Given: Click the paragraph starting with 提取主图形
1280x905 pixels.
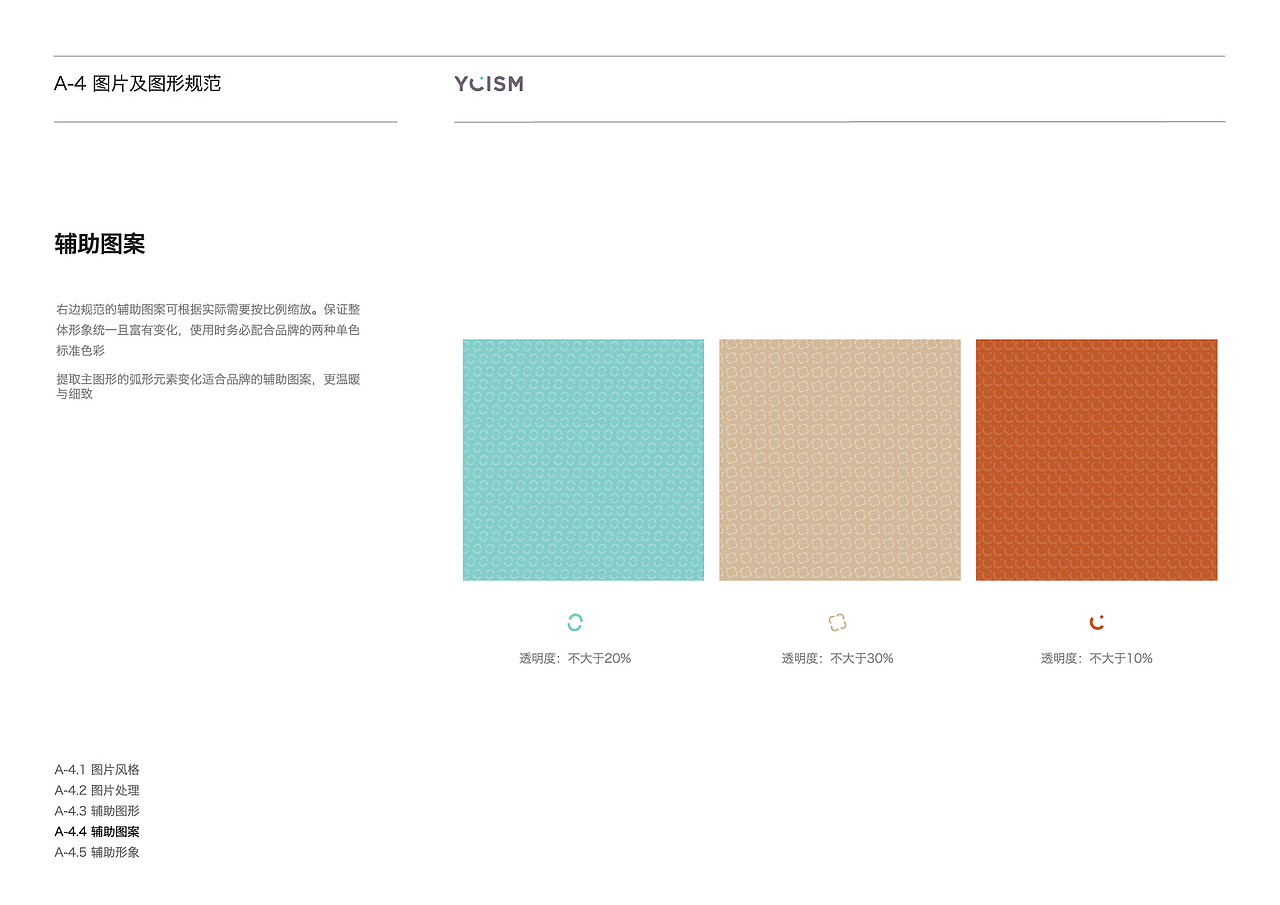Looking at the screenshot, I should tap(208, 386).
